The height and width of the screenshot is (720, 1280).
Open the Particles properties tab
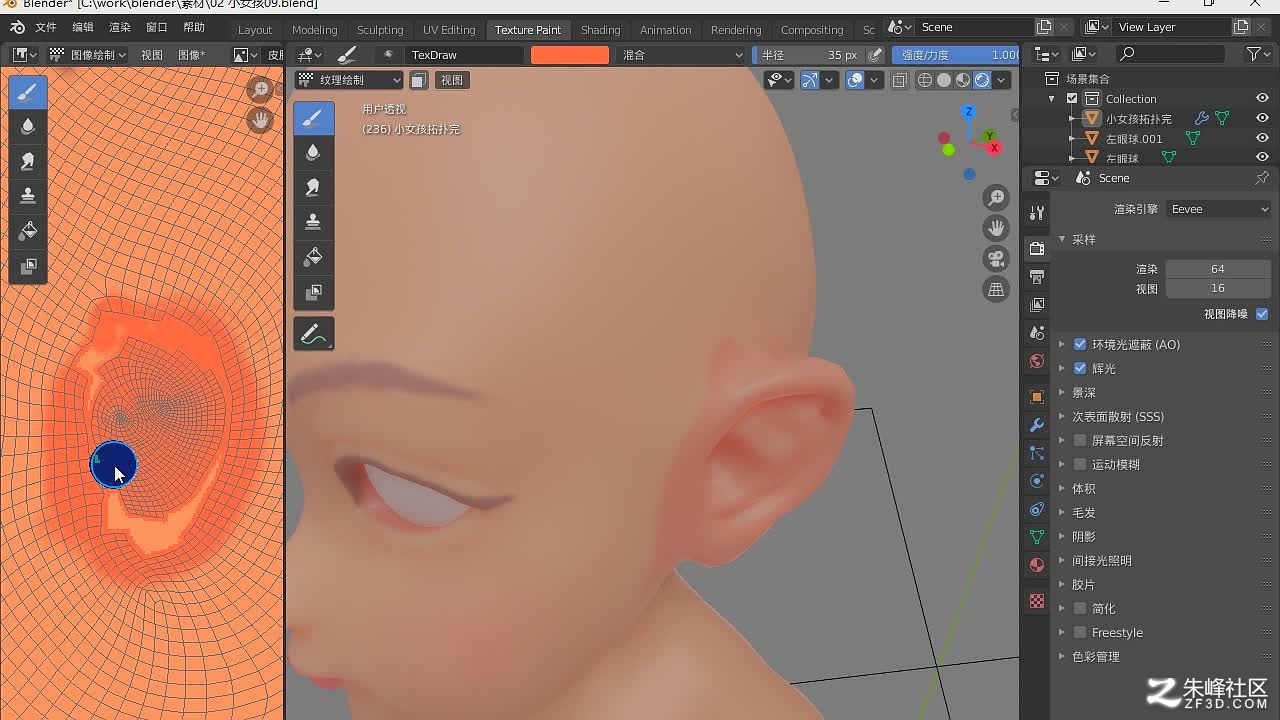1037,453
